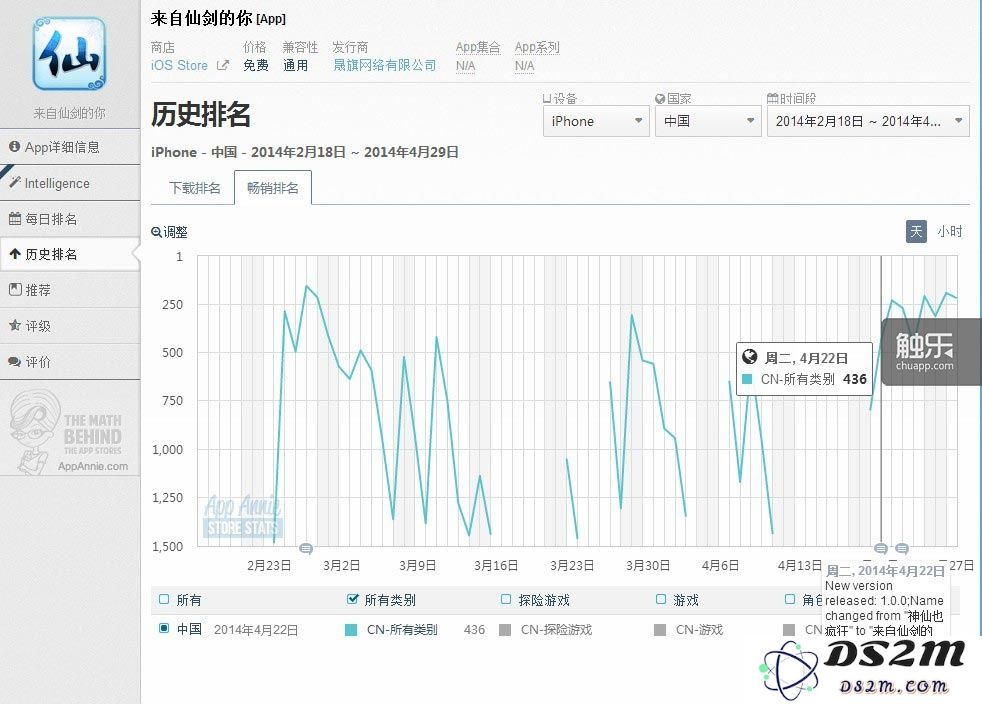
Task: Click the speech bubble icon beside 评价
Action: [14, 361]
